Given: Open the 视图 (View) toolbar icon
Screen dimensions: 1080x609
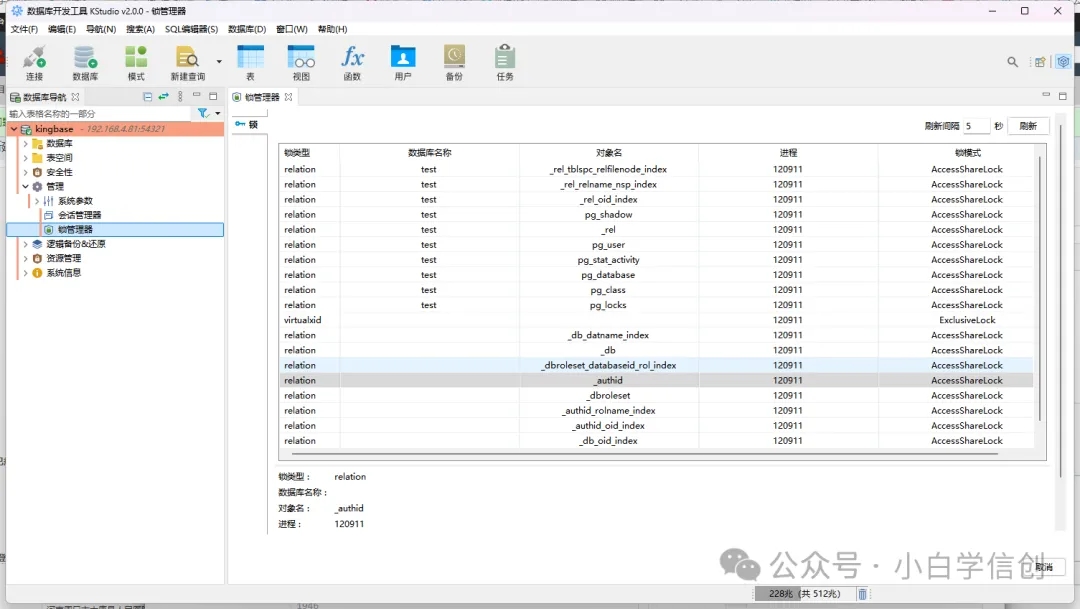Looking at the screenshot, I should 301,63.
